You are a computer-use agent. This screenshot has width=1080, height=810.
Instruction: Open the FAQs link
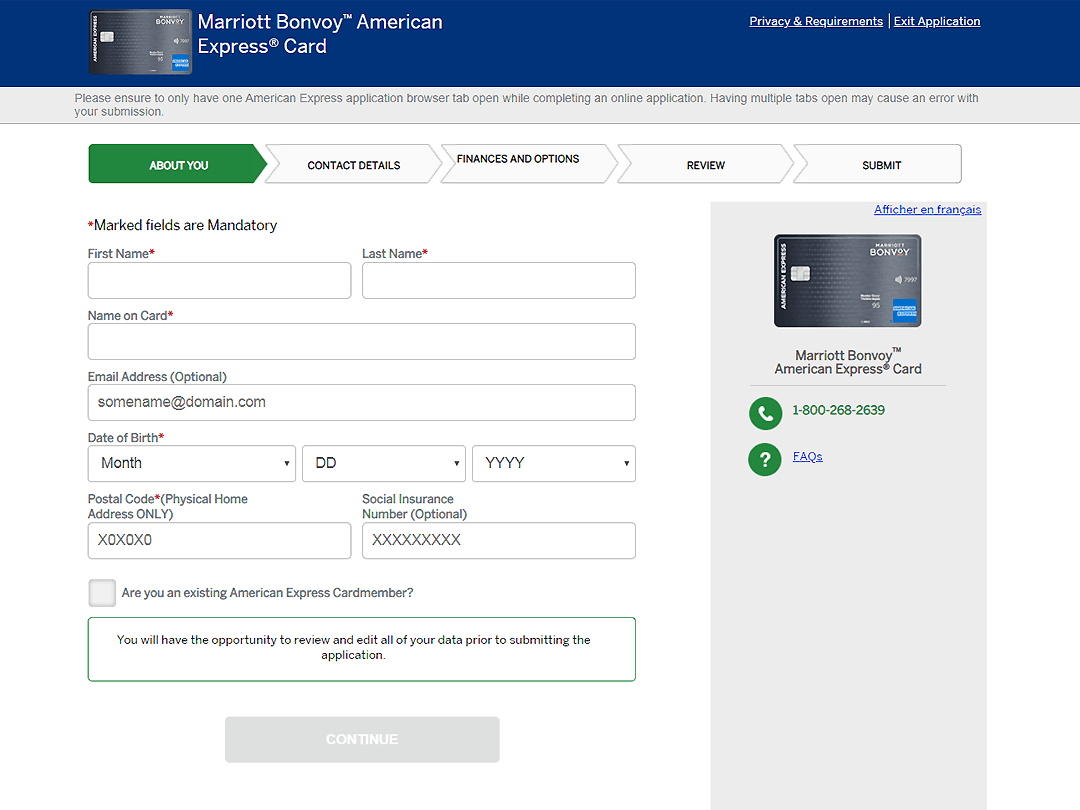tap(807, 457)
